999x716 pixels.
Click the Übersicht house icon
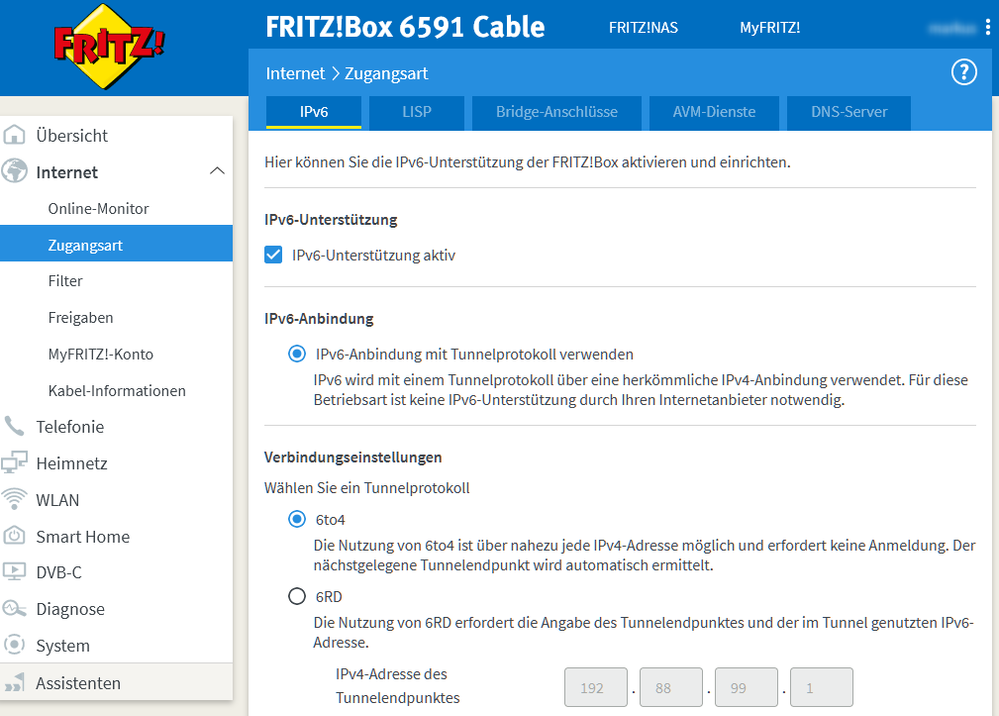14,135
